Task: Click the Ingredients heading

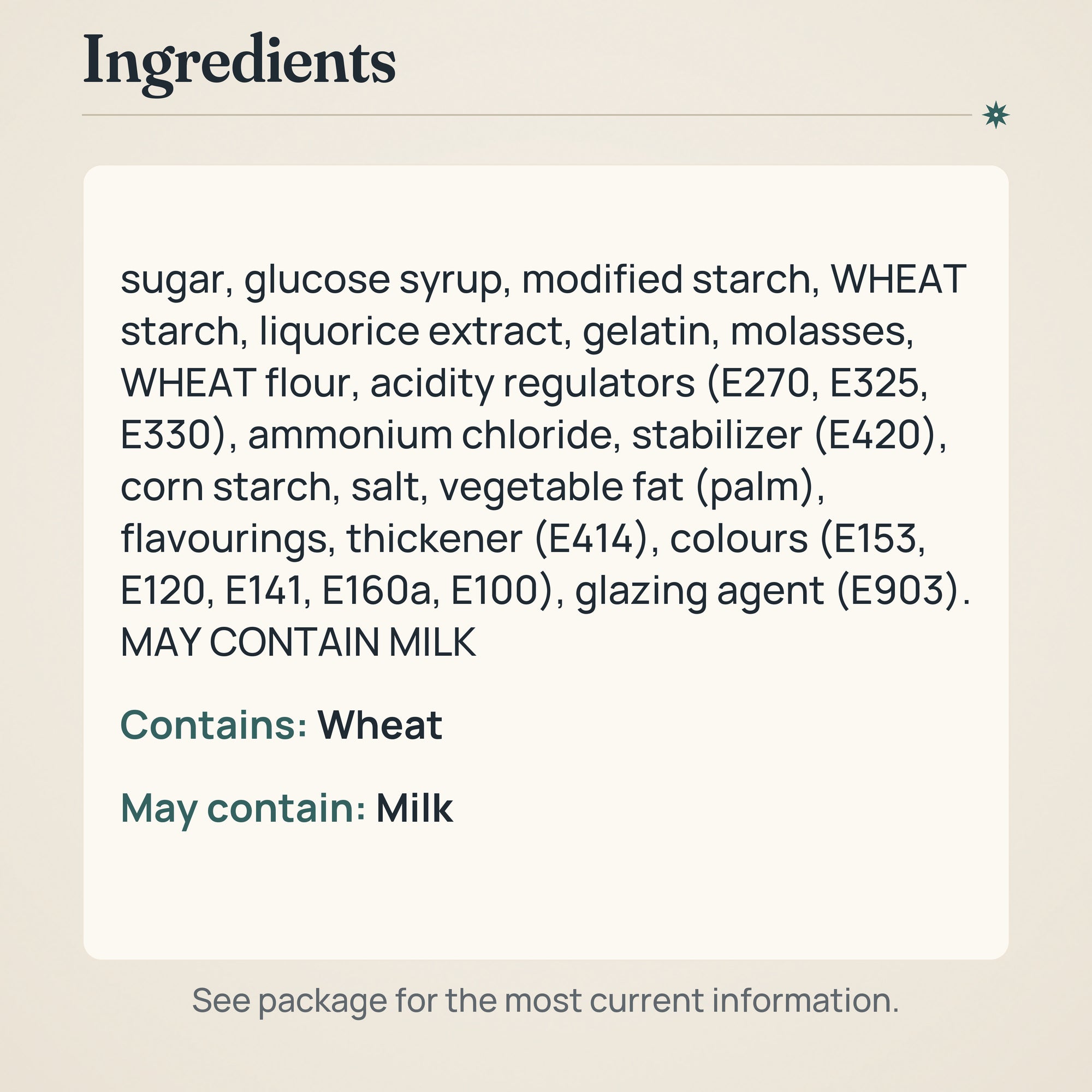Action: point(239,63)
